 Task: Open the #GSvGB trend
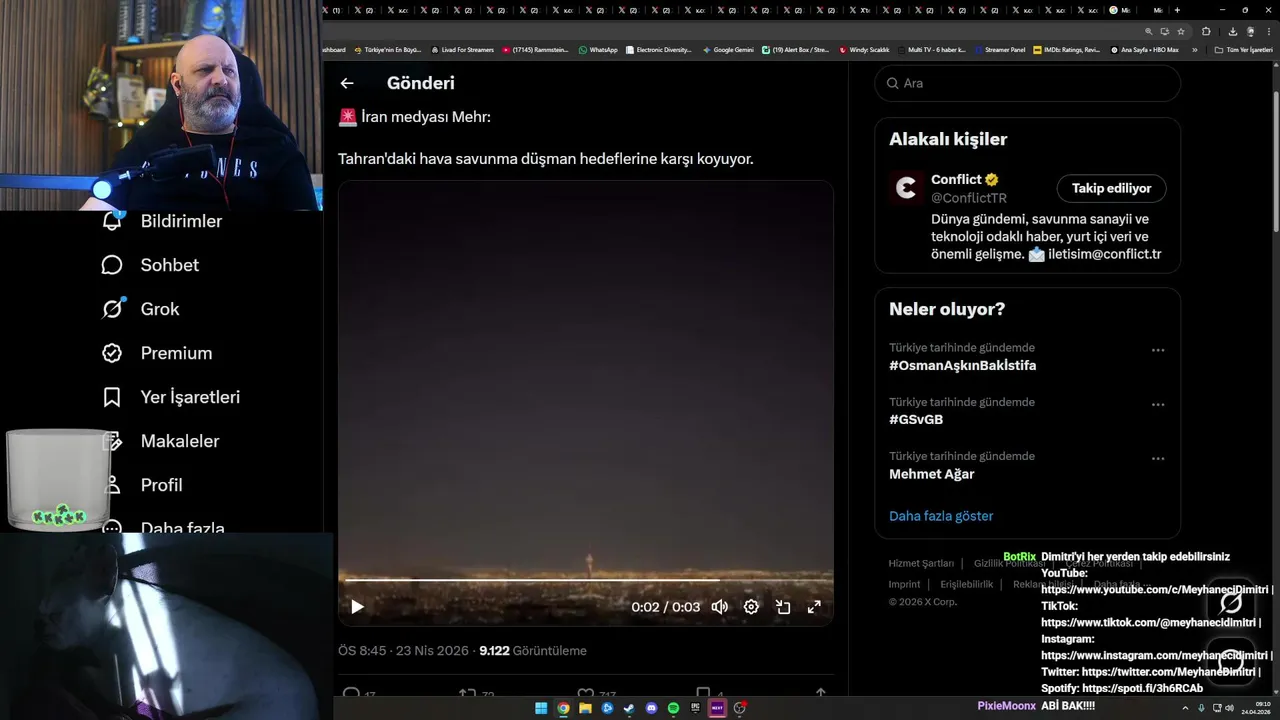916,419
